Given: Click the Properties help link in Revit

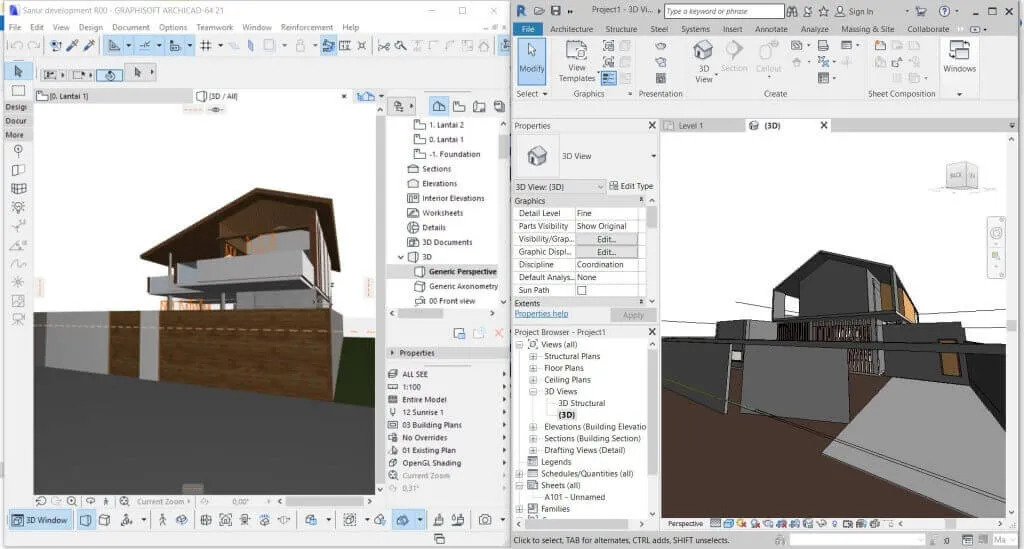Looking at the screenshot, I should tap(541, 314).
